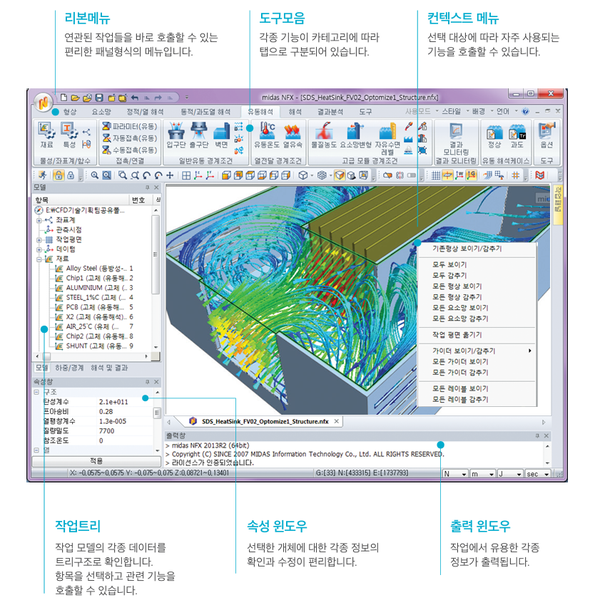
Task: Click the 번호 column header
Action: coord(139,200)
